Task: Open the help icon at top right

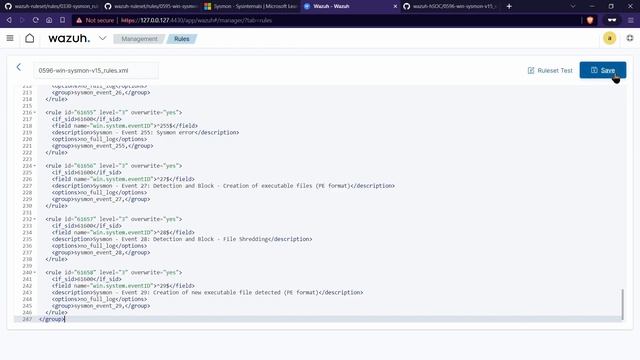Action: click(630, 38)
